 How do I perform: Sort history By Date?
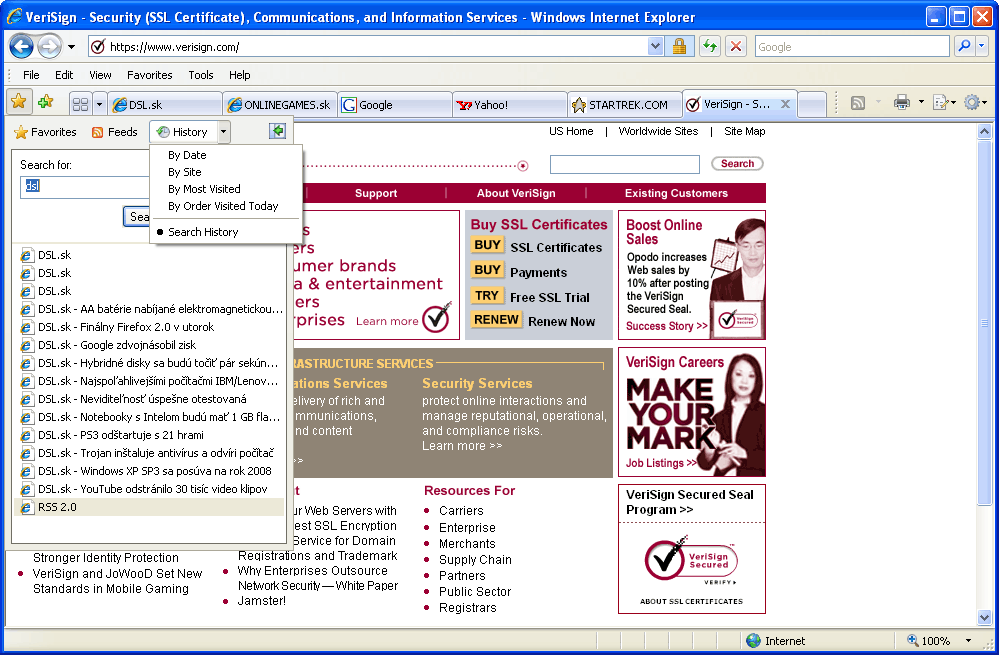pyautogui.click(x=187, y=155)
